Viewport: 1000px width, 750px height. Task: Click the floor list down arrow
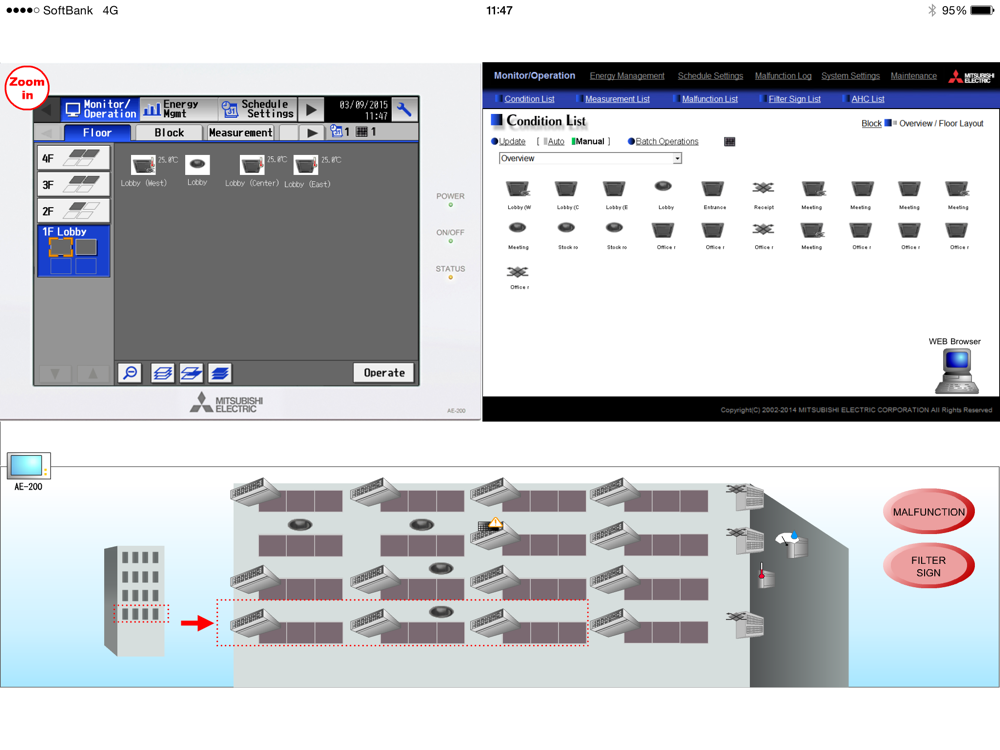(55, 374)
